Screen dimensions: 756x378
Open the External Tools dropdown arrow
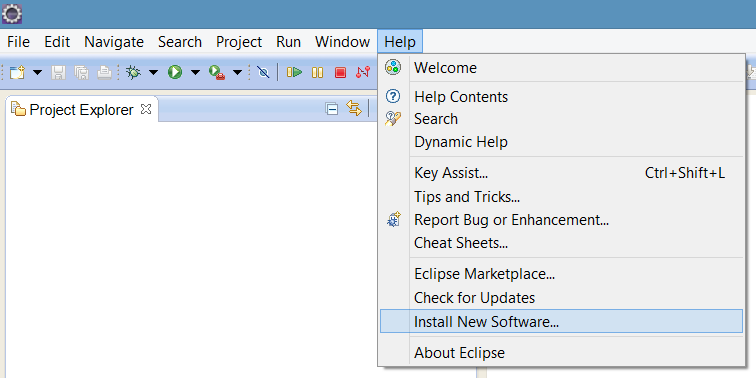click(x=237, y=73)
